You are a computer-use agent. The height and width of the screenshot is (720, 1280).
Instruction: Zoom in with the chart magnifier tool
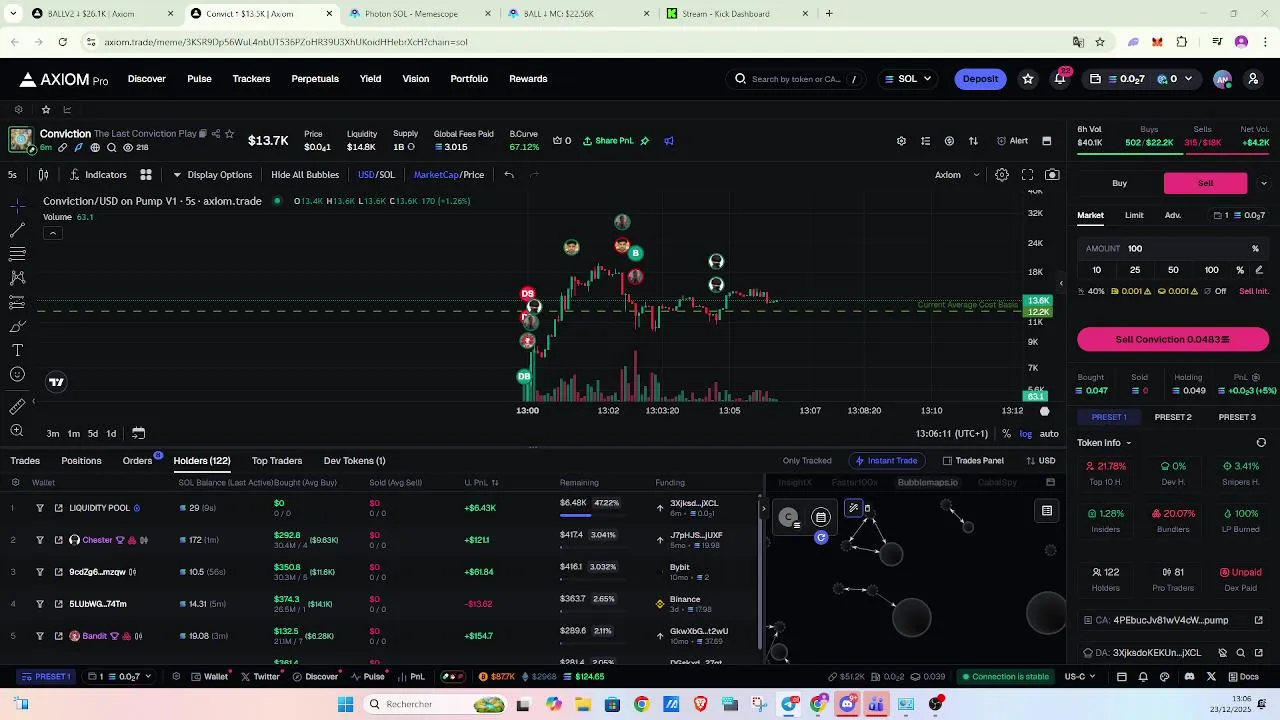17,431
